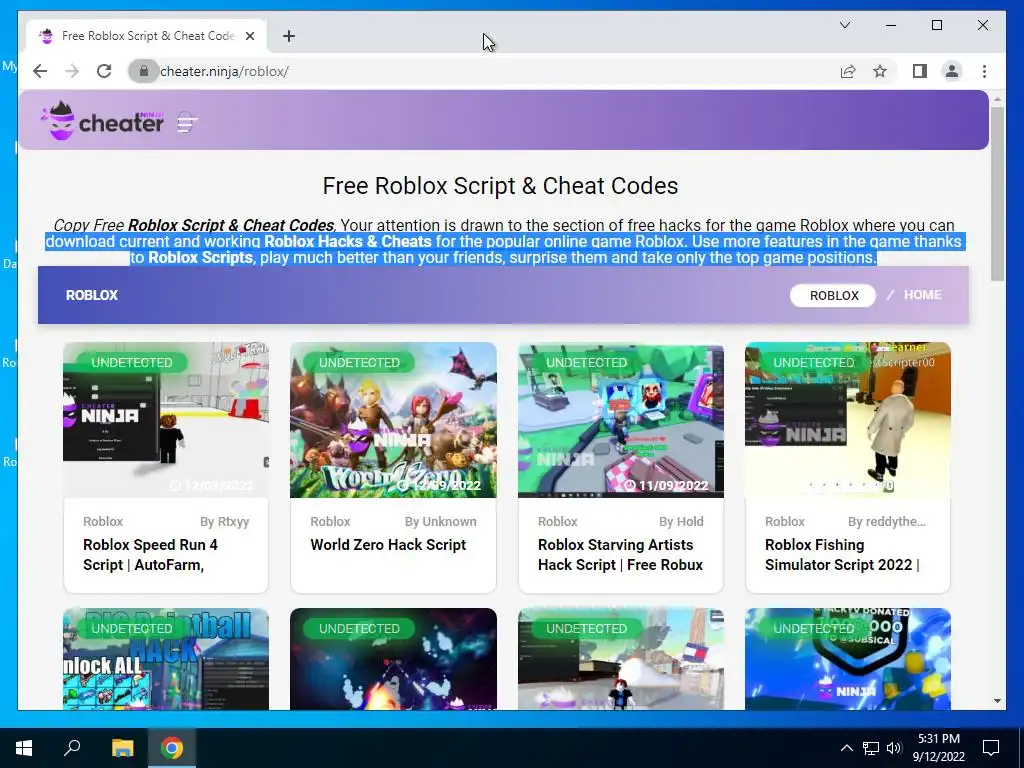The image size is (1024, 768).
Task: Open the Windows notification center icon
Action: point(991,748)
